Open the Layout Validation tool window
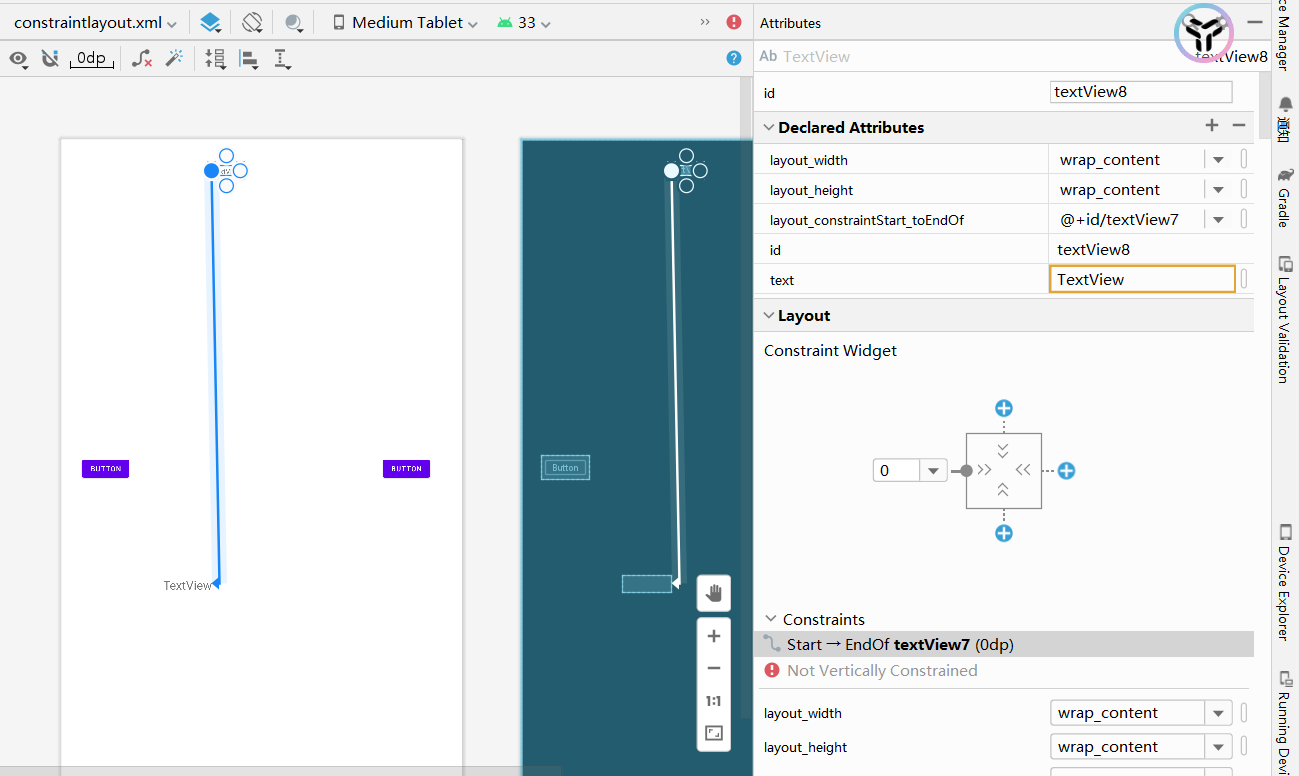This screenshot has width=1299, height=776. [x=1284, y=320]
